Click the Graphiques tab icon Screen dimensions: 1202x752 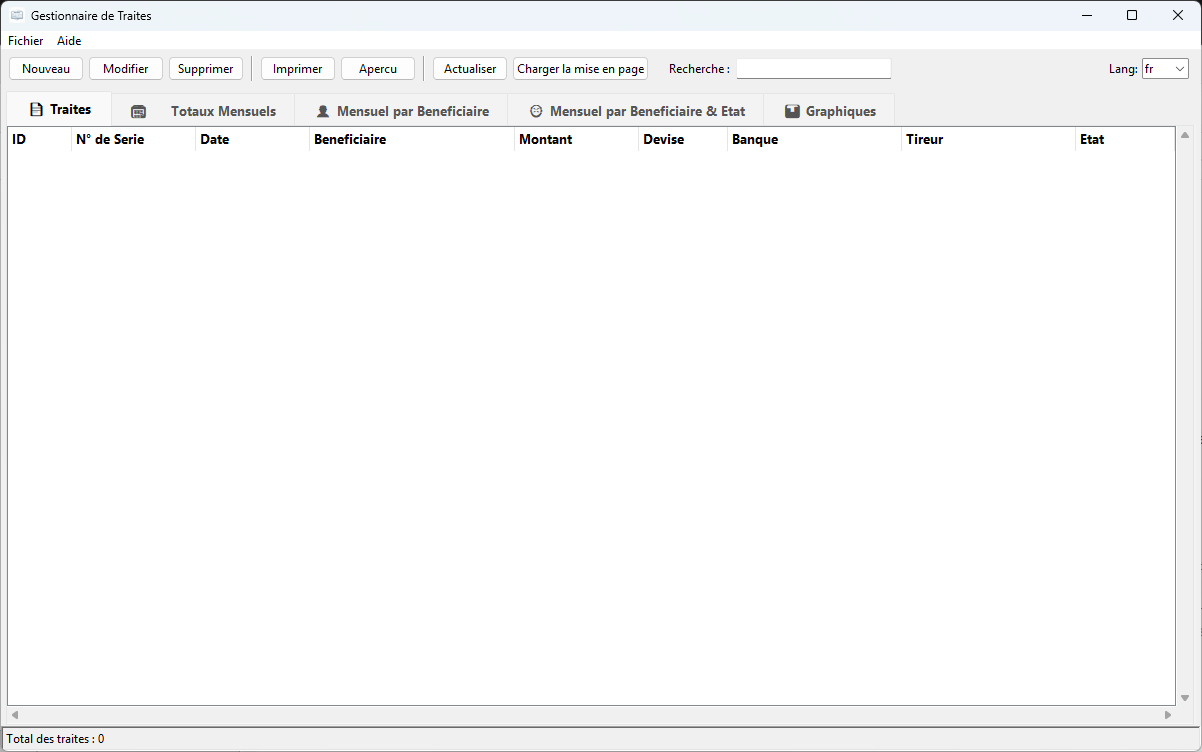click(x=792, y=112)
